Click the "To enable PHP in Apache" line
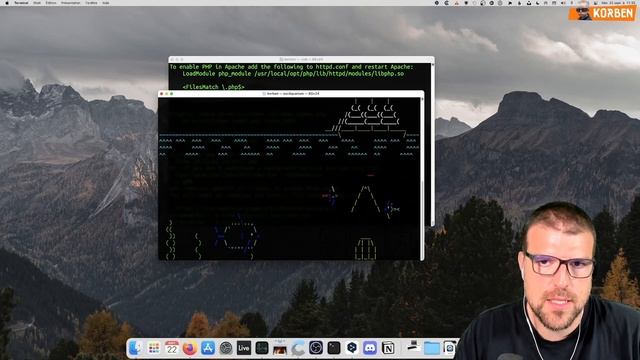 pyautogui.click(x=291, y=67)
